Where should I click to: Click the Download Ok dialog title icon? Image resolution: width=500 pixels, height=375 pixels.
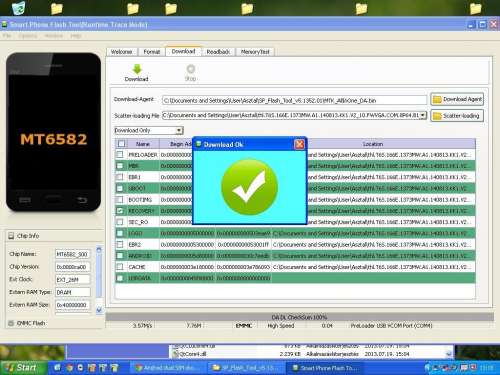(x=199, y=144)
